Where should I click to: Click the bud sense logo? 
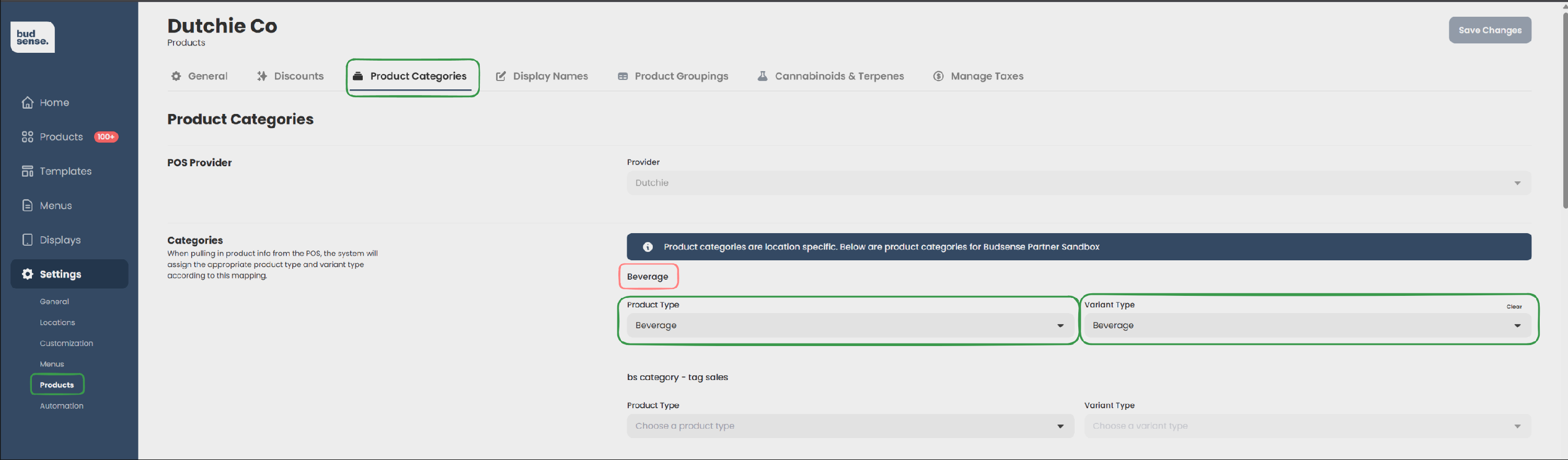point(32,37)
